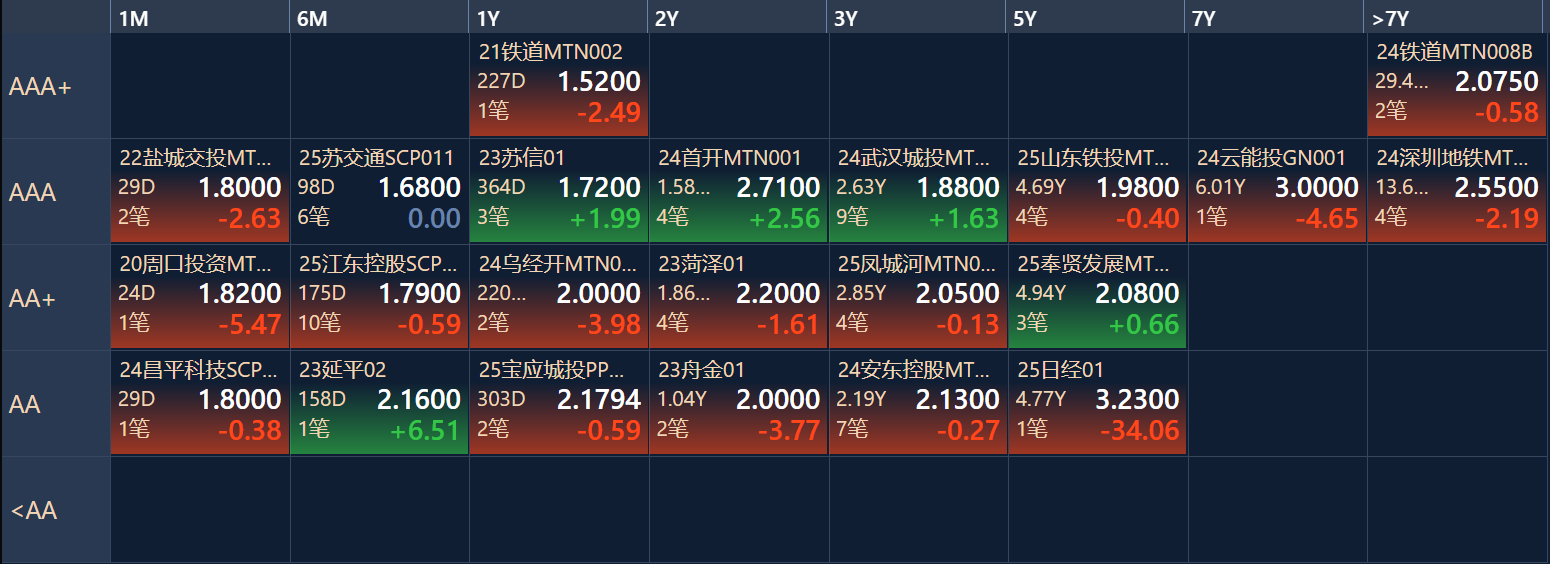1550x564 pixels.
Task: Open the 25奉贤发展MT bond tile
Action: tap(1097, 298)
